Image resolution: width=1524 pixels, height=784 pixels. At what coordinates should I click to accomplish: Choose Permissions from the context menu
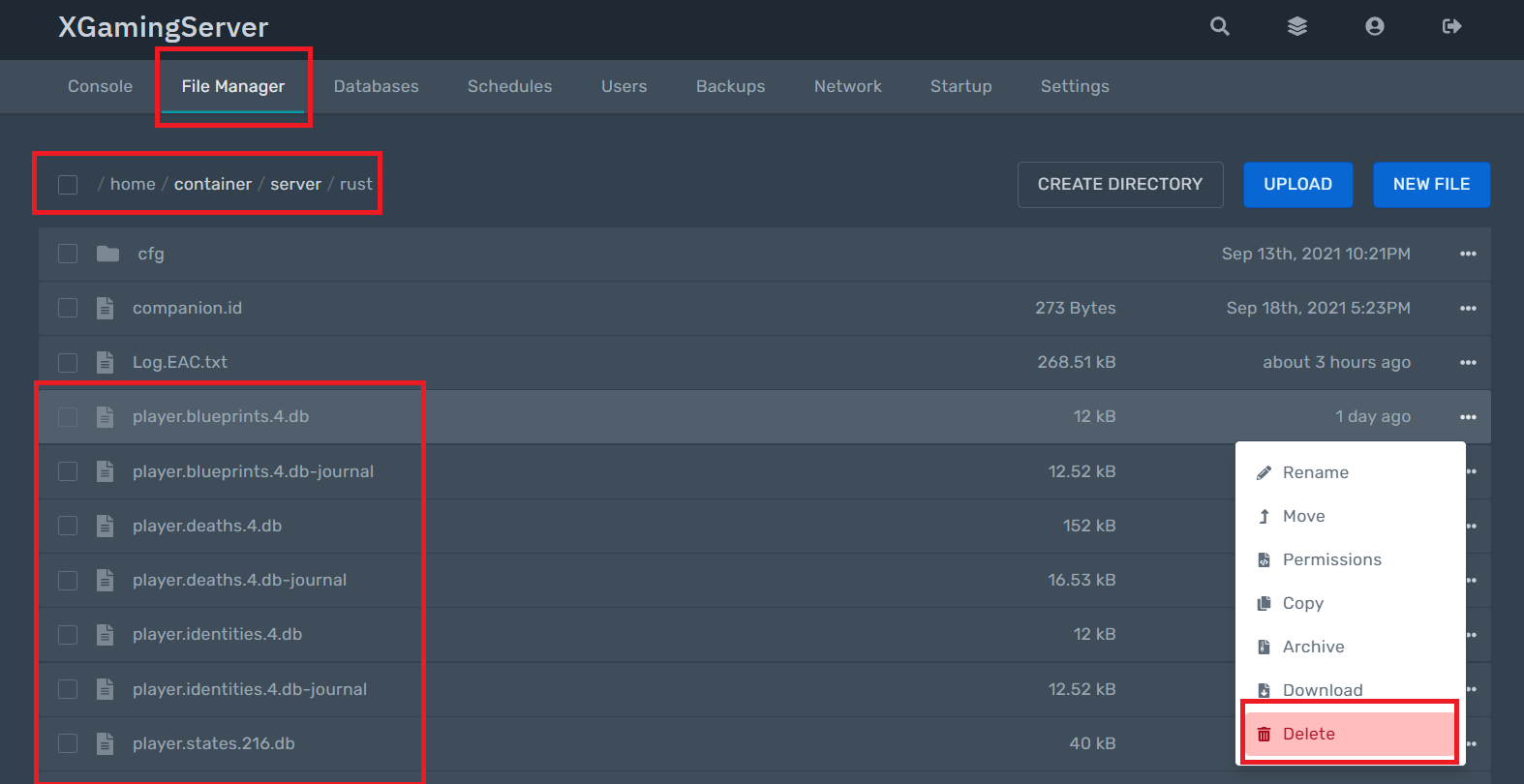[x=1351, y=559]
